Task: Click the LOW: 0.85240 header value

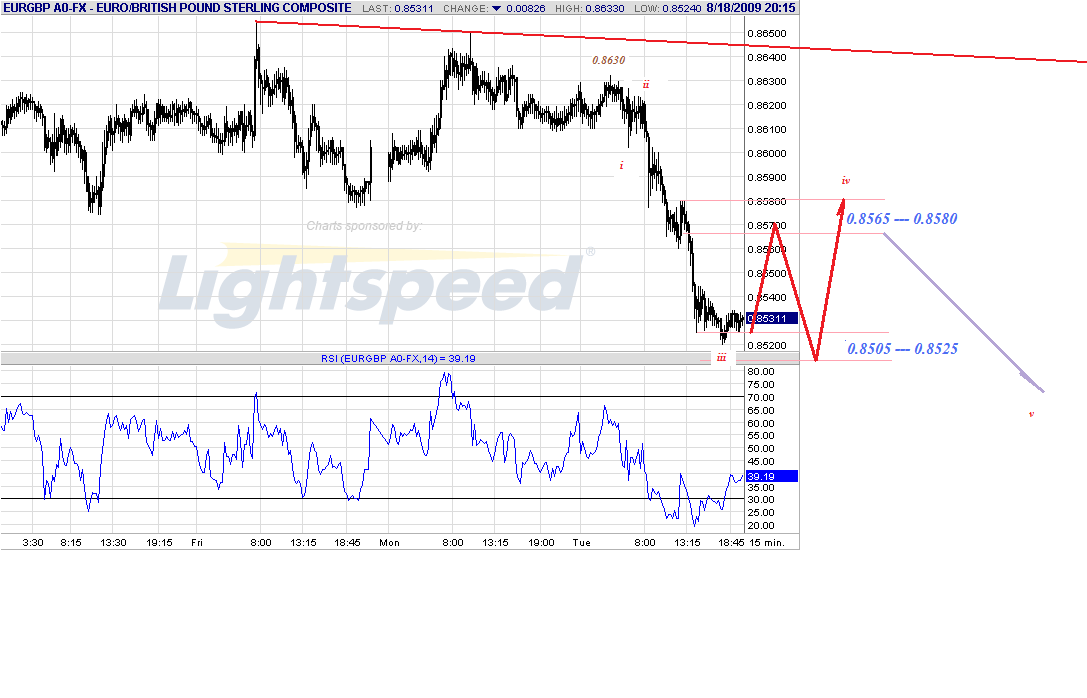Action: pyautogui.click(x=668, y=8)
